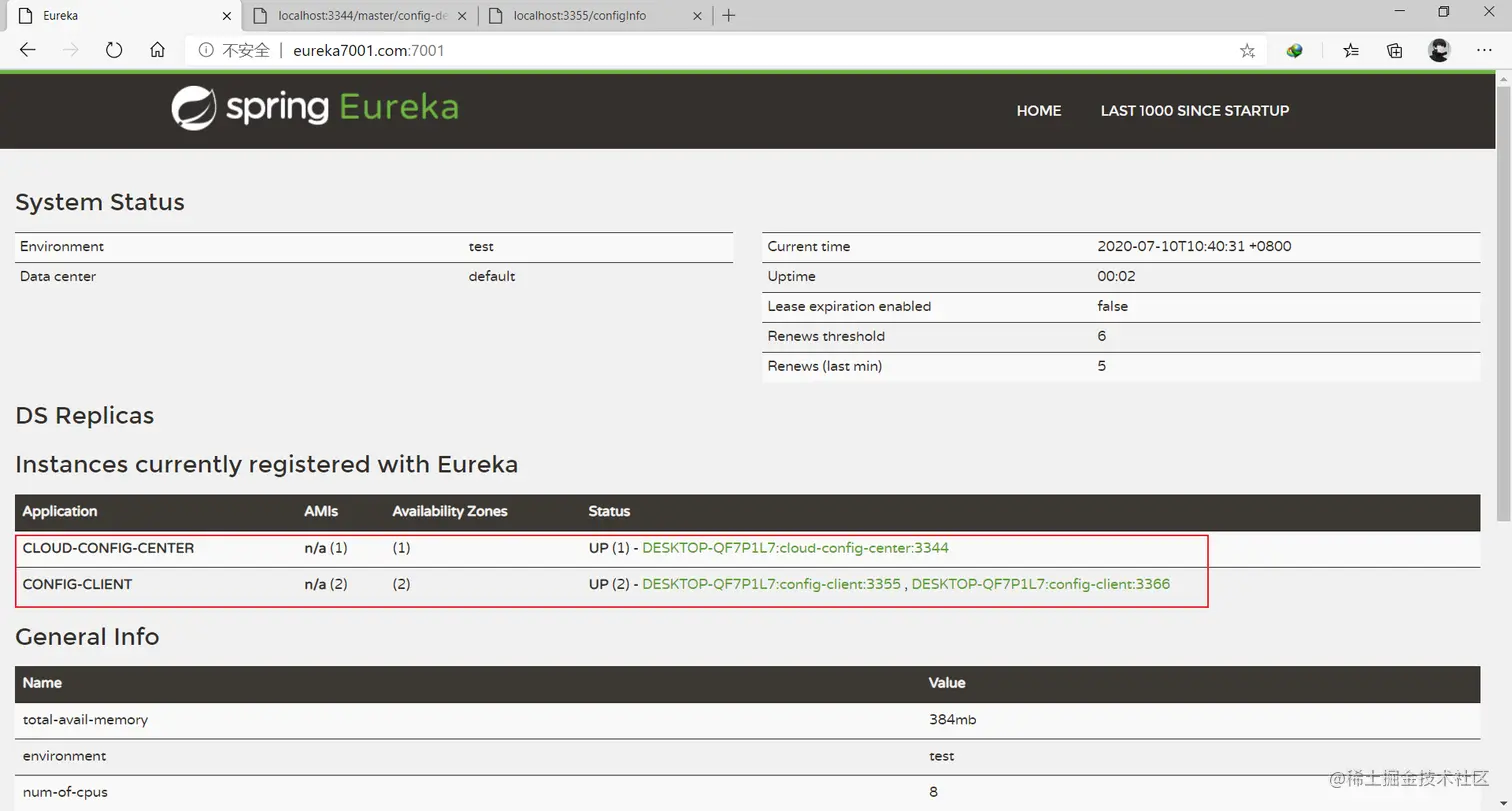The image size is (1512, 811).
Task: Open the collections icon
Action: 1395,51
